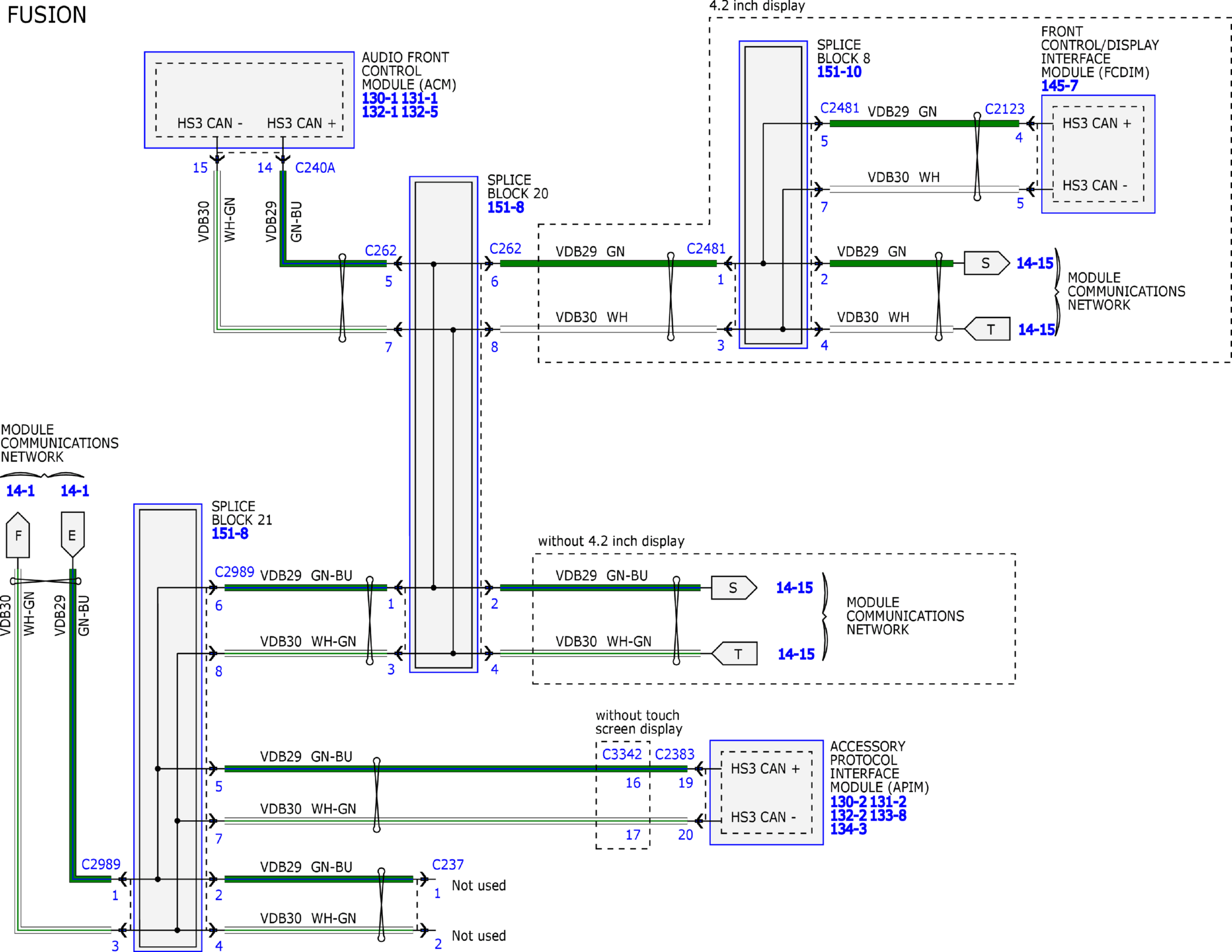Open the 130-2 APIM page reference
Image resolution: width=1232 pixels, height=952 pixels.
[848, 802]
